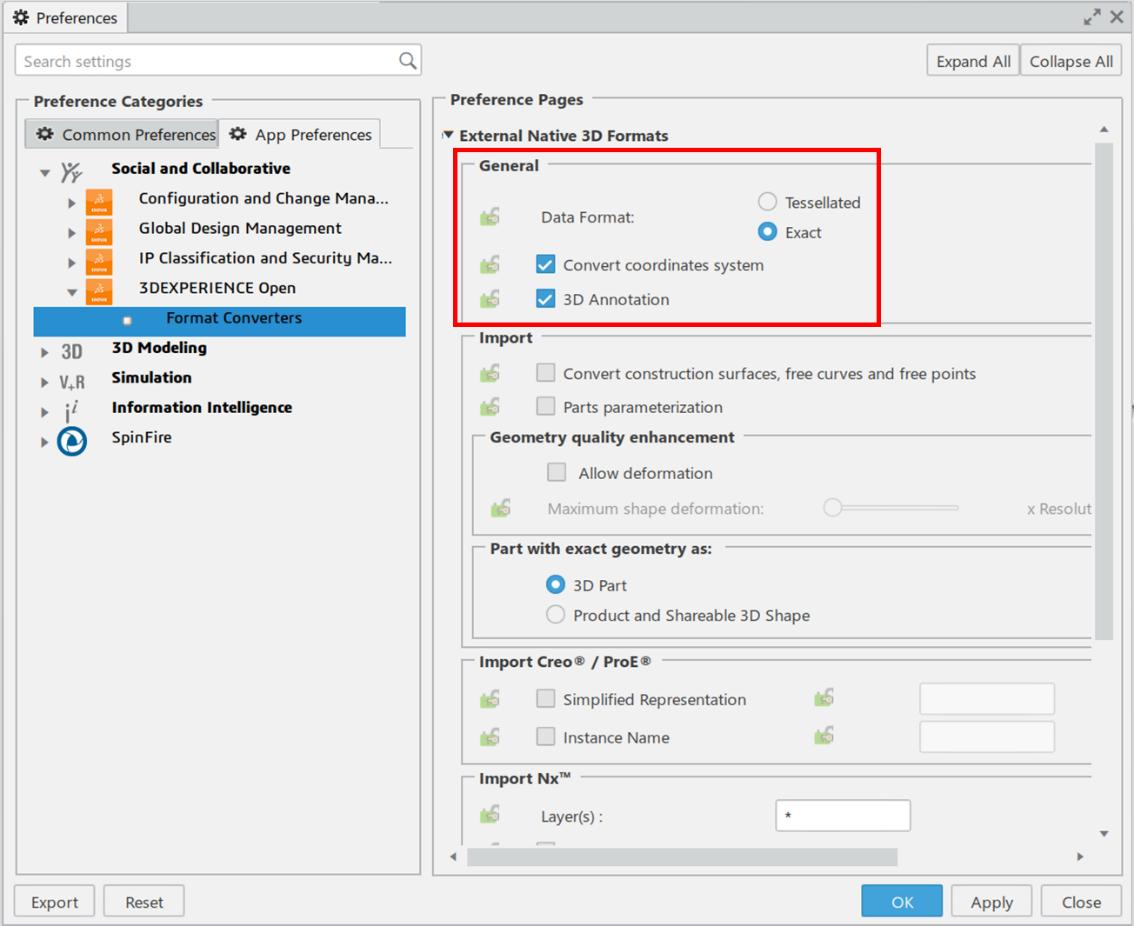Click the scroll right arrow

1080,857
